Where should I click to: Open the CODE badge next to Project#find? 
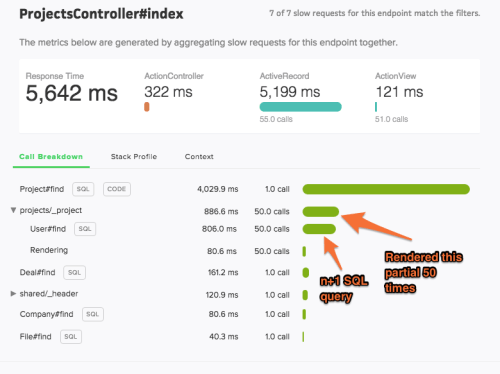[x=117, y=189]
